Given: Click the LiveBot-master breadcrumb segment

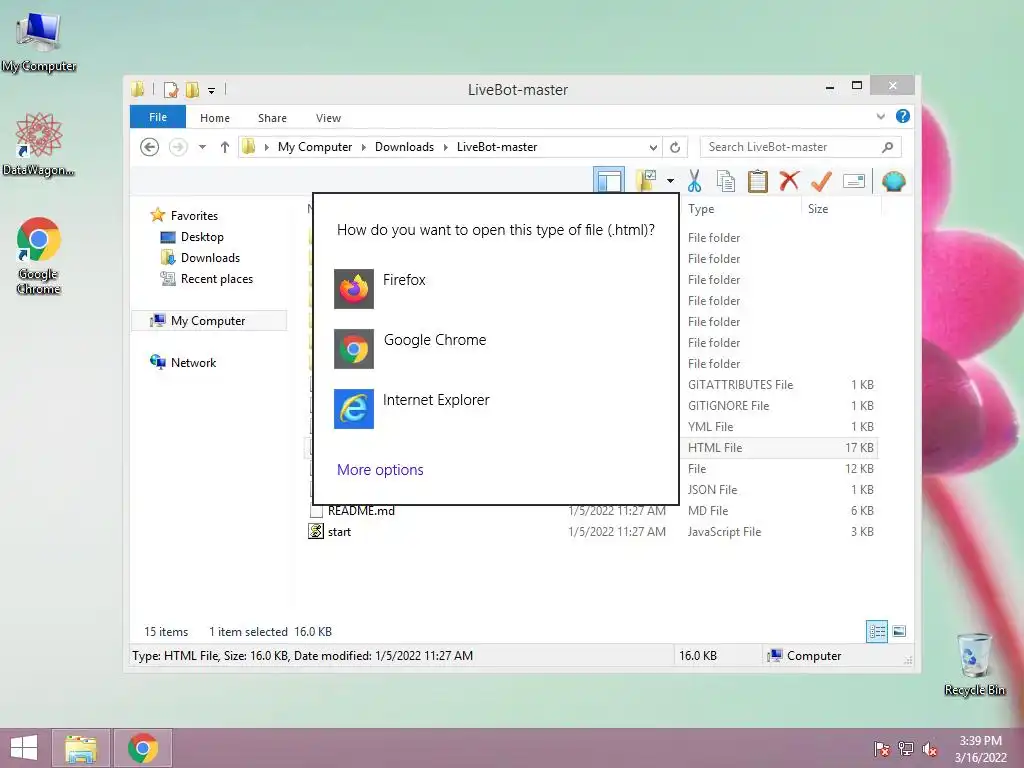Looking at the screenshot, I should click(497, 147).
